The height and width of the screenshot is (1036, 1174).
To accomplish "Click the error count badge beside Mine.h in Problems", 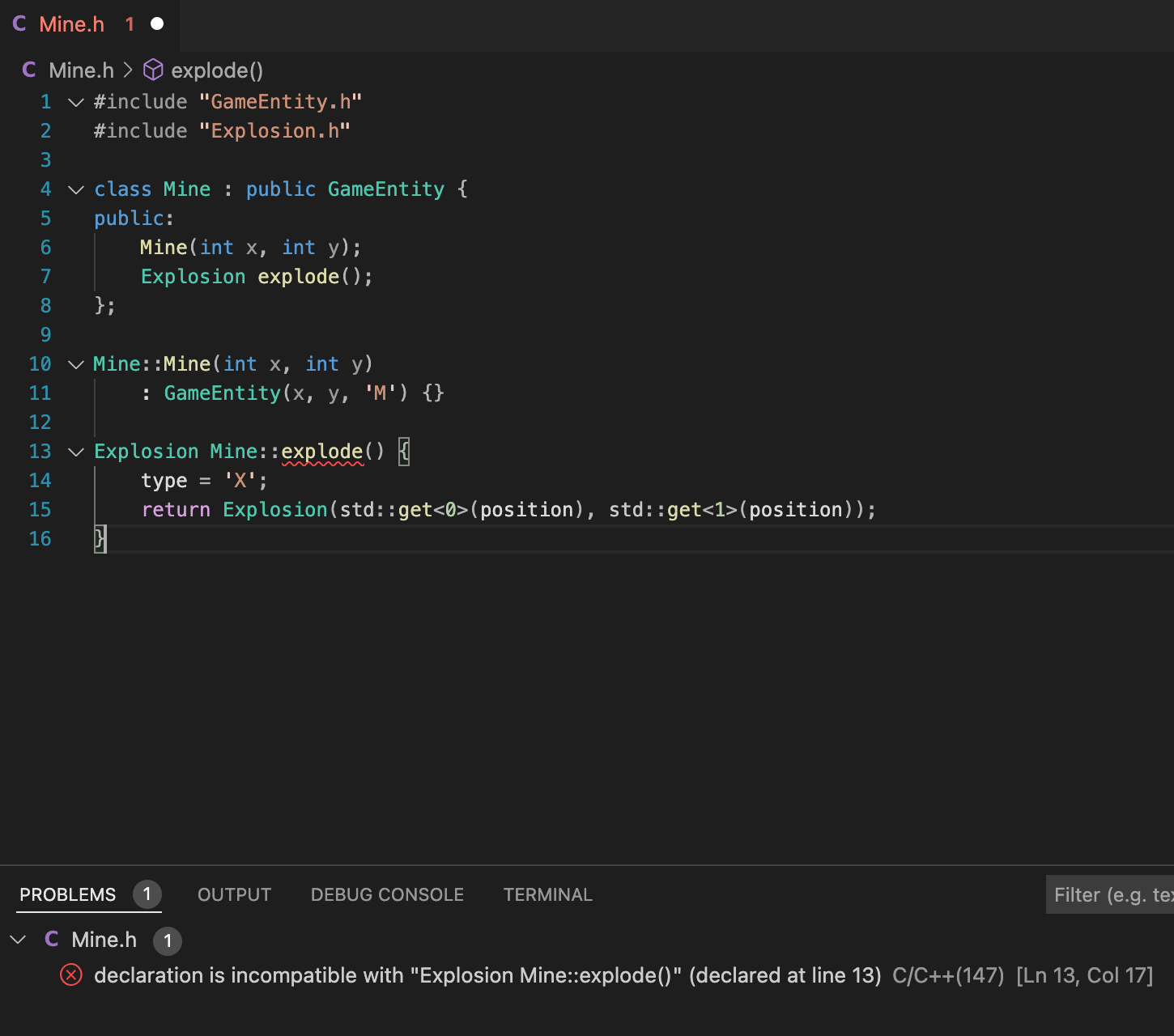I will [x=168, y=940].
